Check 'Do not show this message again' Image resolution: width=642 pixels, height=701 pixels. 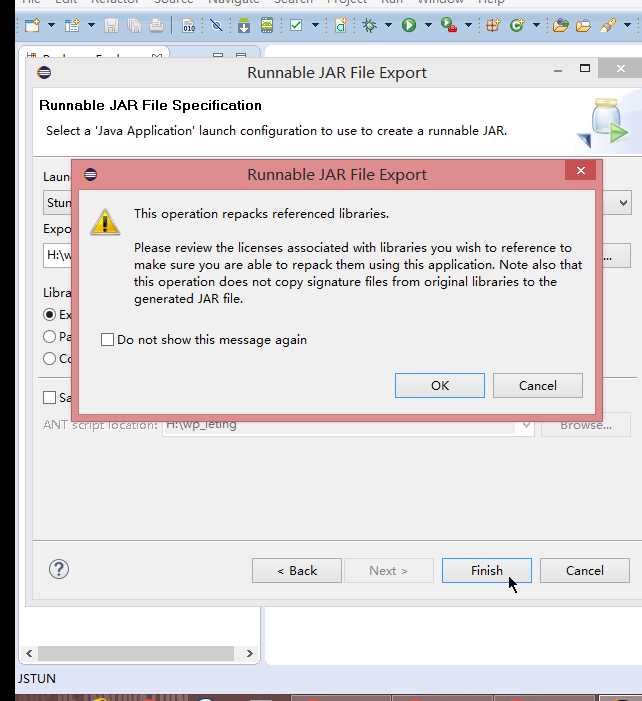point(107,340)
